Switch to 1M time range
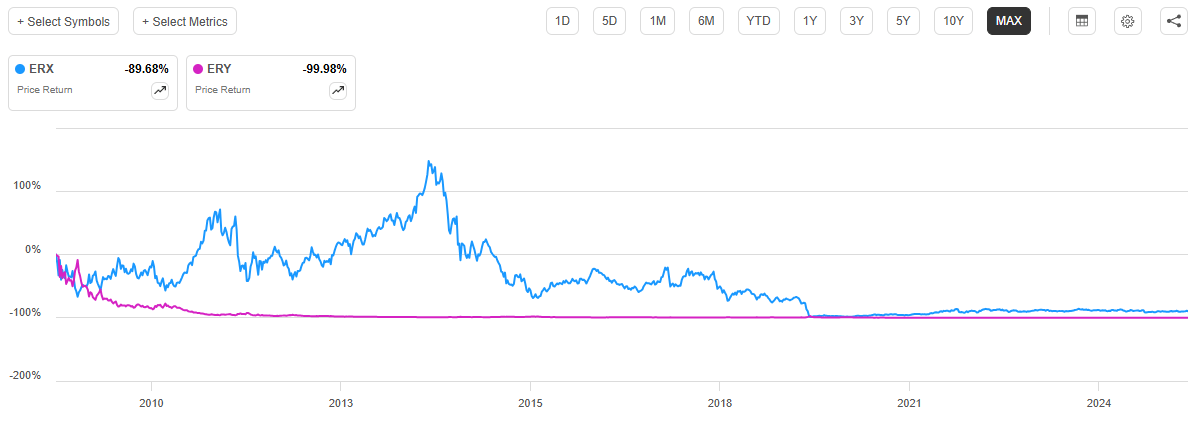1195x422 pixels. [x=657, y=21]
